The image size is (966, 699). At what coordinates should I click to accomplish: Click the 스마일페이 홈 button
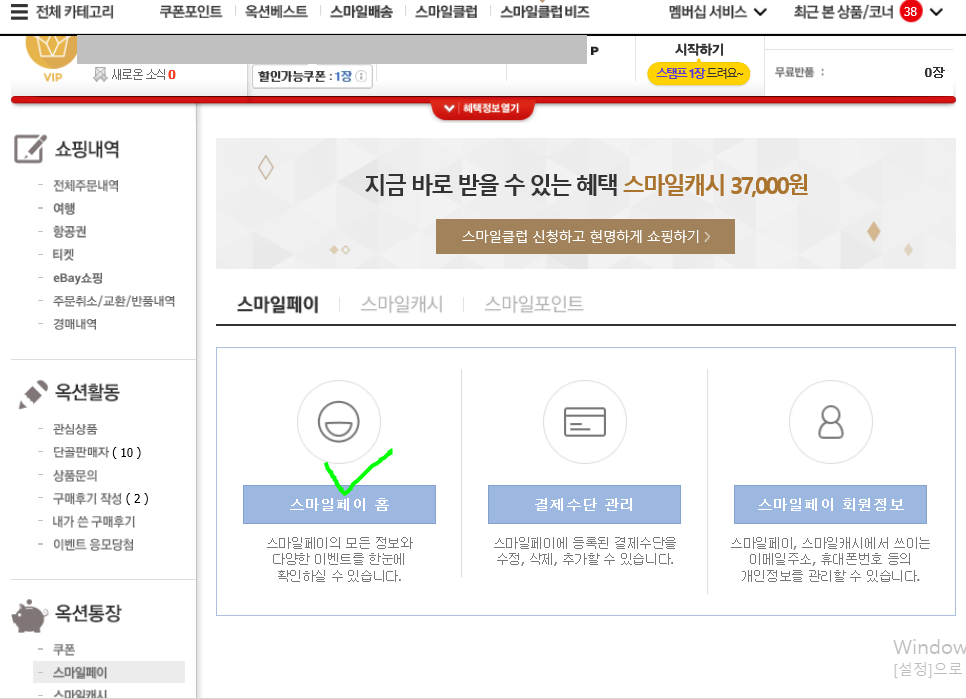point(339,504)
